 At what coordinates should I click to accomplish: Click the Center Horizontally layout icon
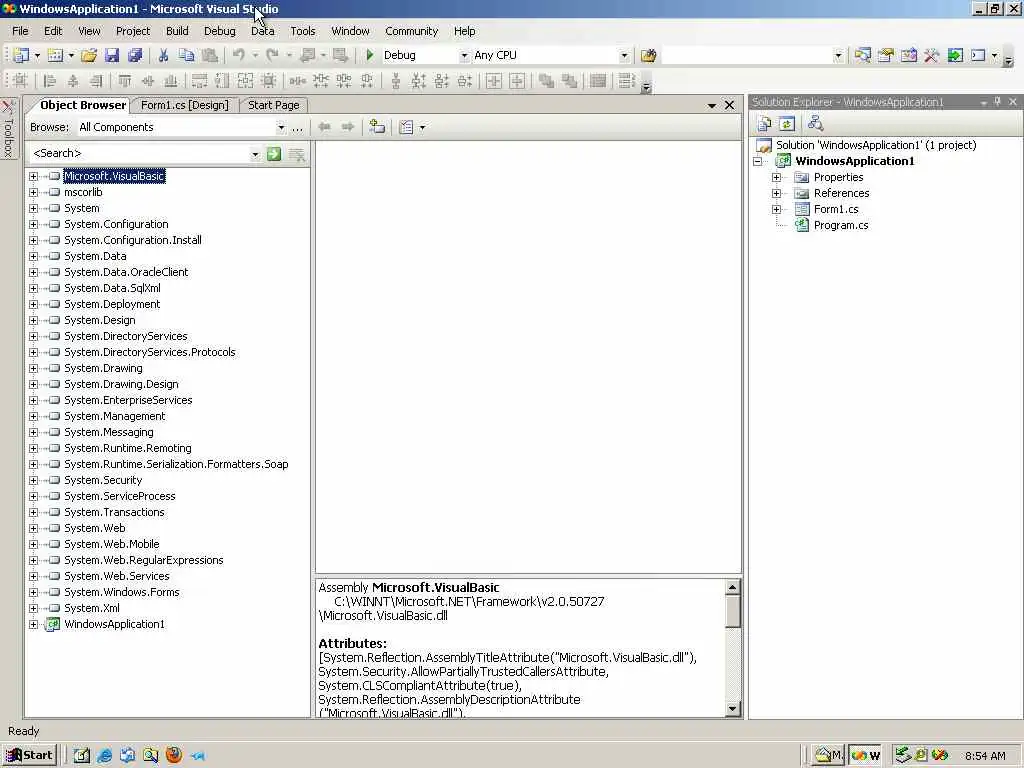(494, 81)
